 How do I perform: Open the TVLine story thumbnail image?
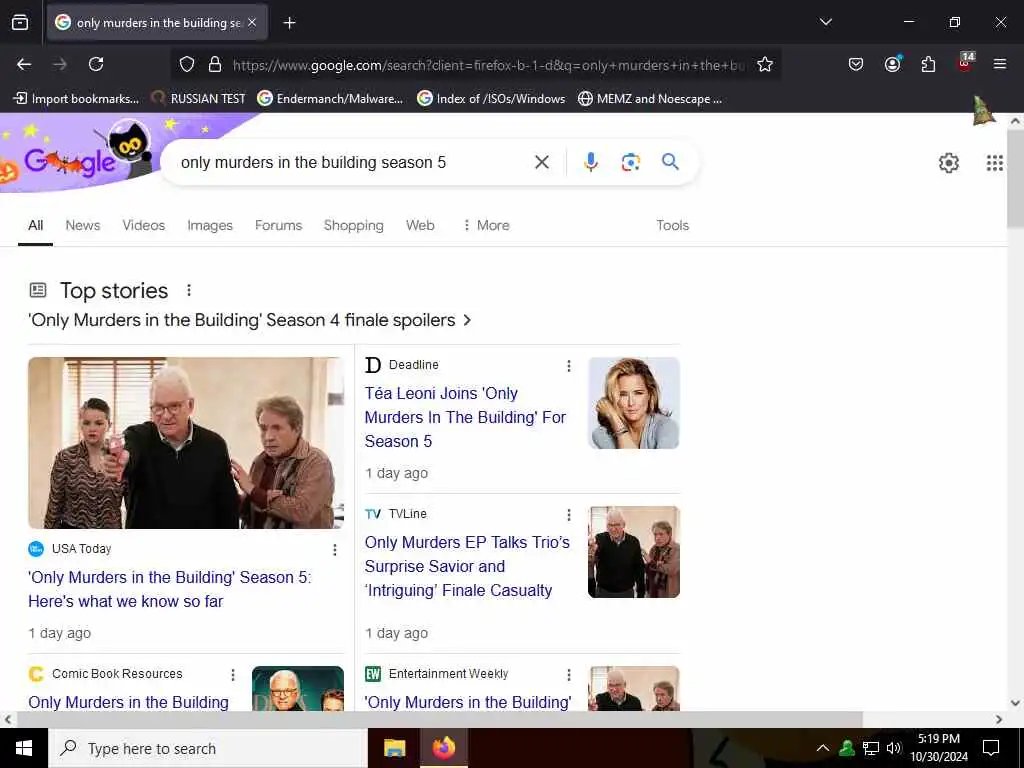[x=633, y=552]
